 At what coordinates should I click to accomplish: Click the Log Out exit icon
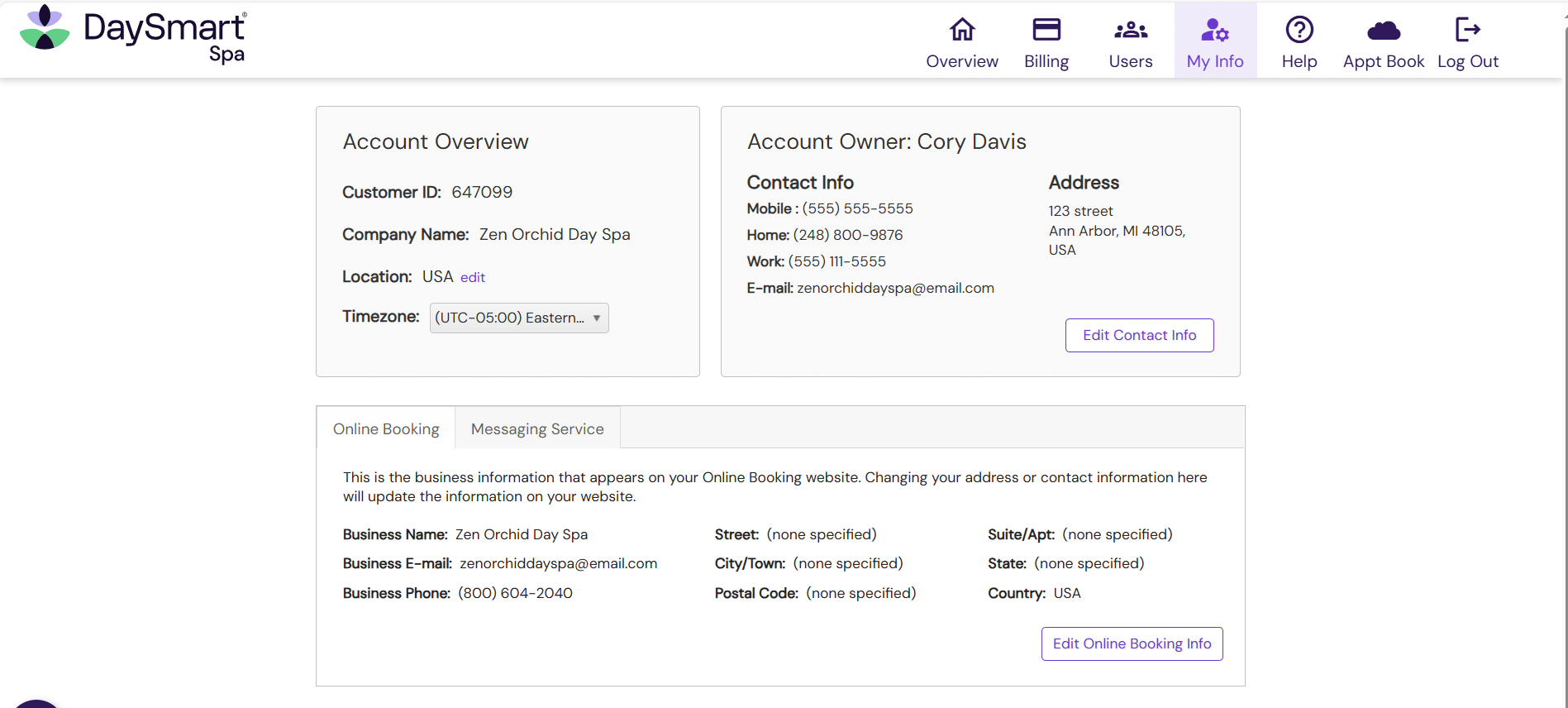coord(1468,30)
